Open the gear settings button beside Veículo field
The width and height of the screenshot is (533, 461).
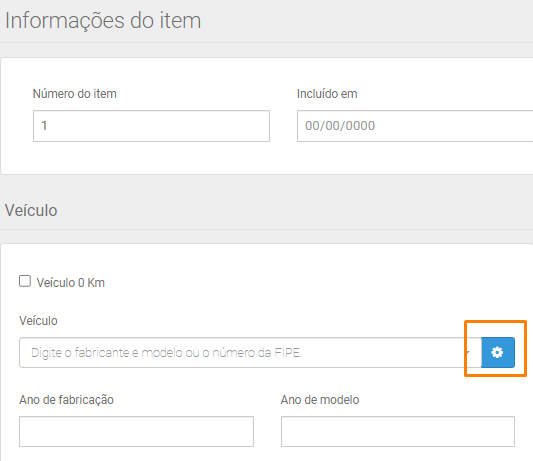point(498,353)
